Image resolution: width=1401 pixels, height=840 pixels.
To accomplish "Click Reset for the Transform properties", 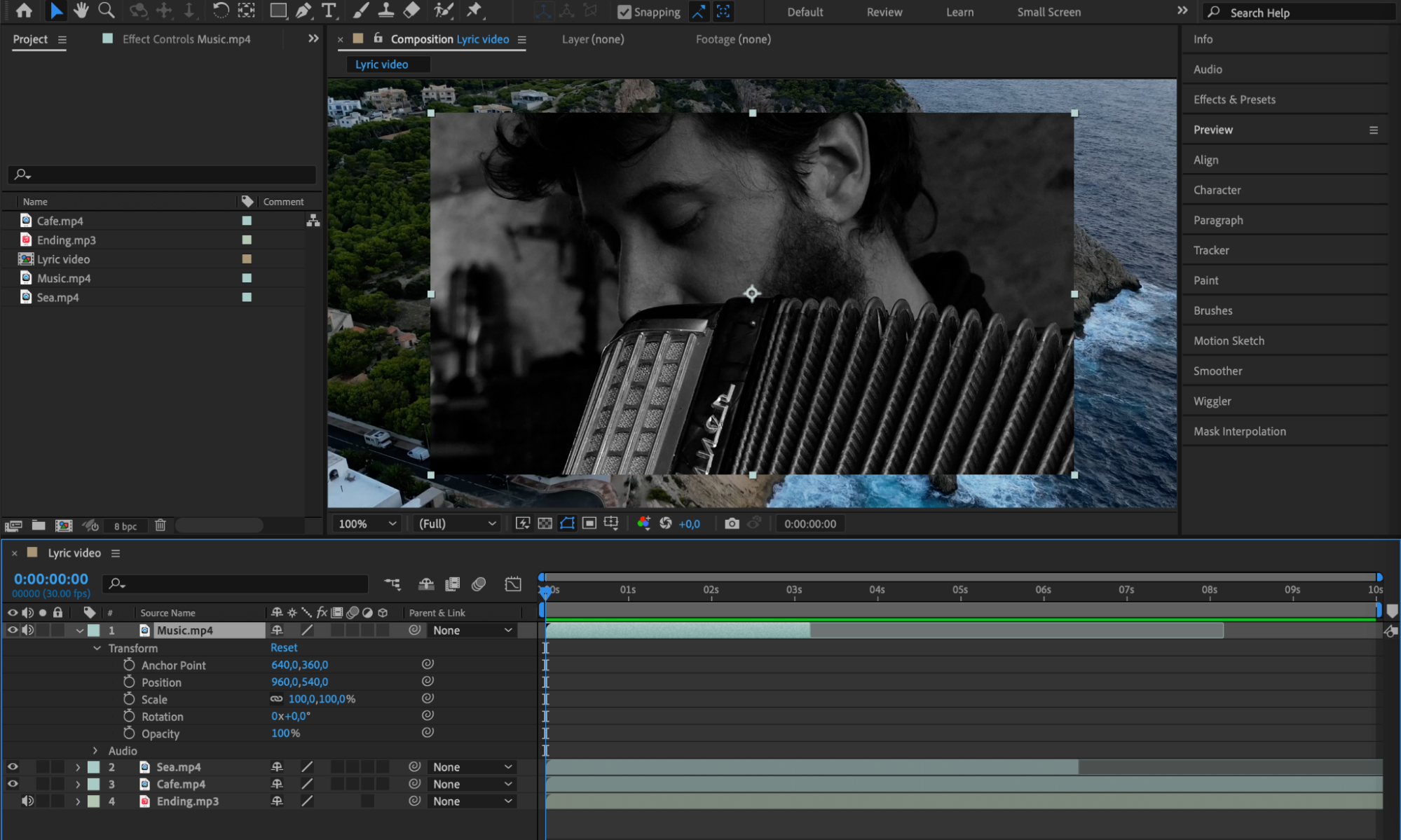I will (x=284, y=648).
